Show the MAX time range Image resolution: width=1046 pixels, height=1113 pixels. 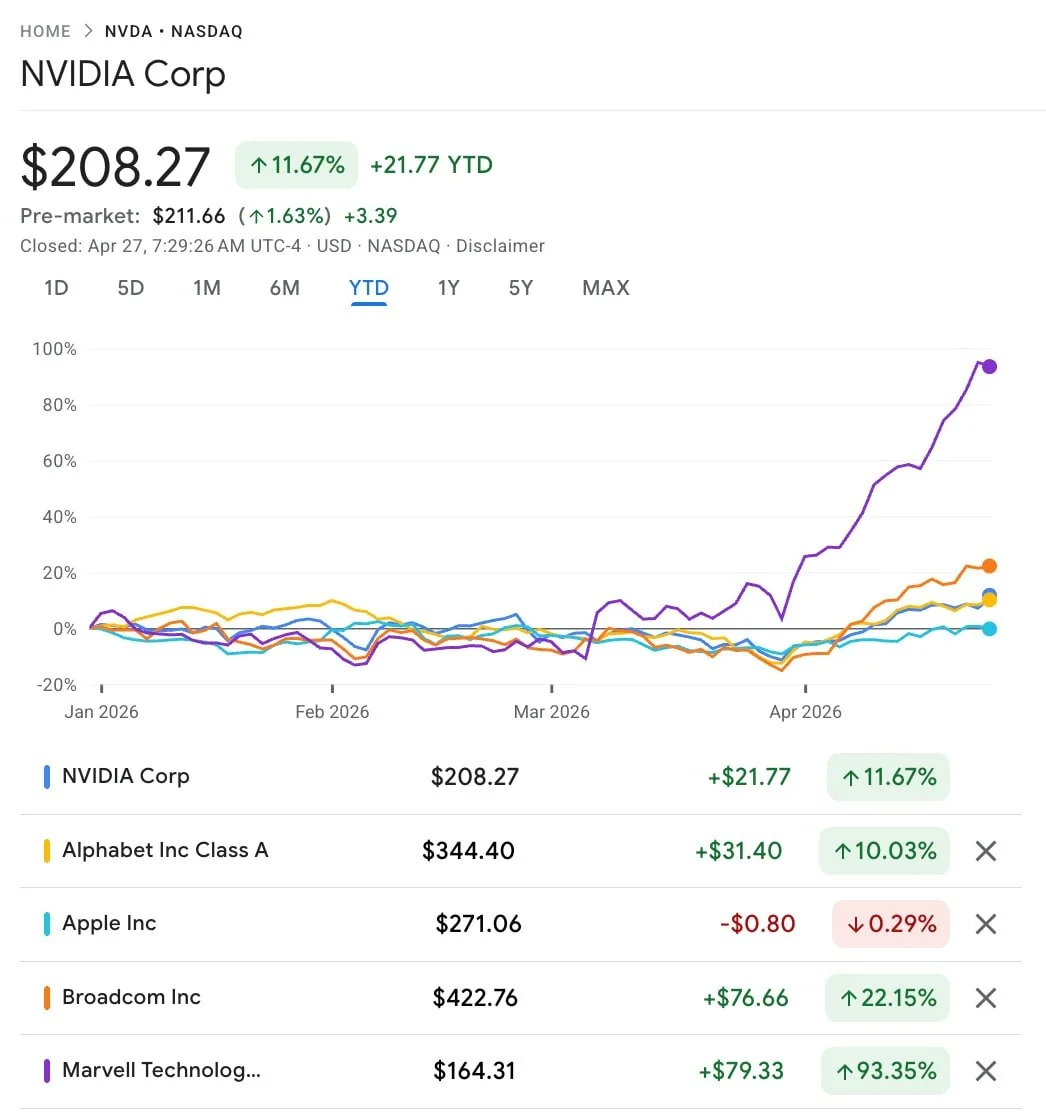(606, 288)
